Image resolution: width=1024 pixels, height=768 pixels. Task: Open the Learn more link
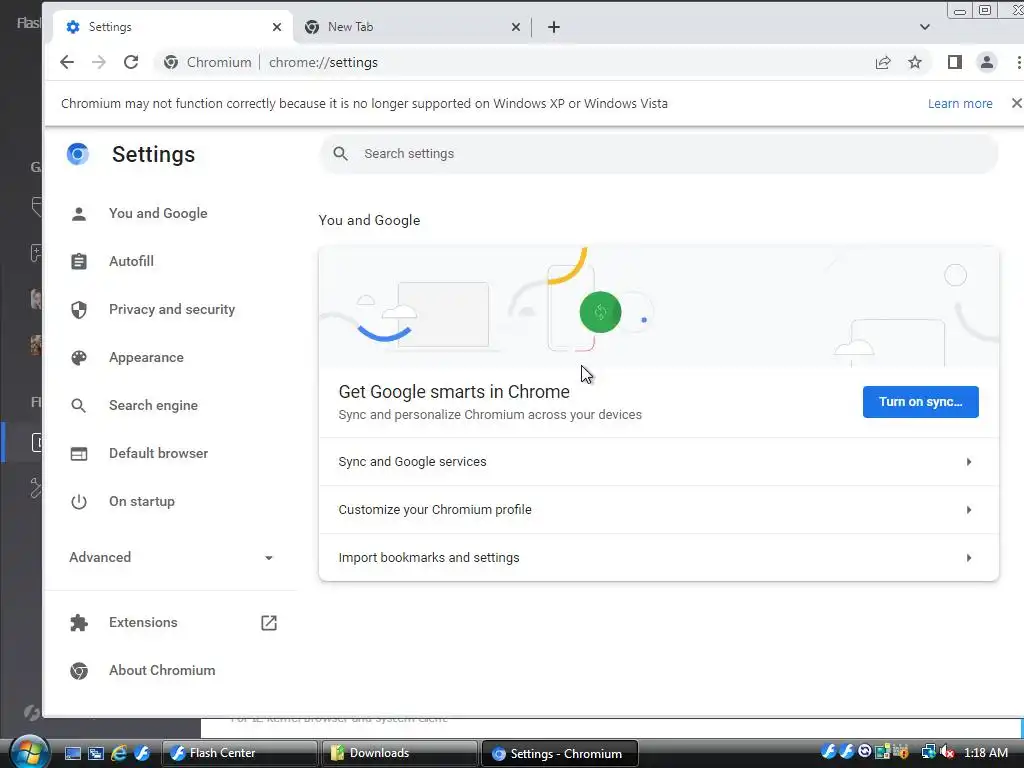click(x=960, y=103)
